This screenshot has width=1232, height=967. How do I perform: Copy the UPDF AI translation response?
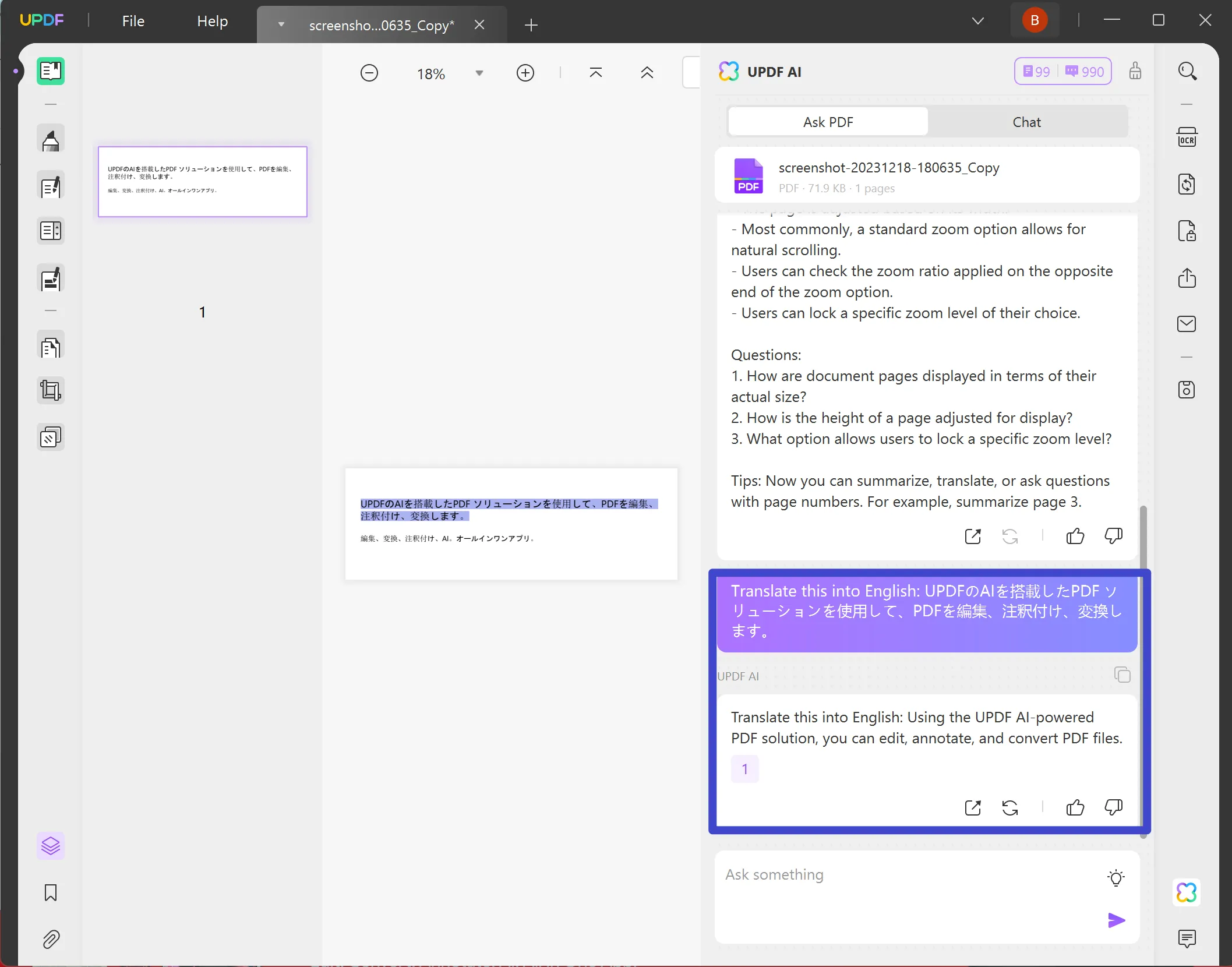point(1122,675)
